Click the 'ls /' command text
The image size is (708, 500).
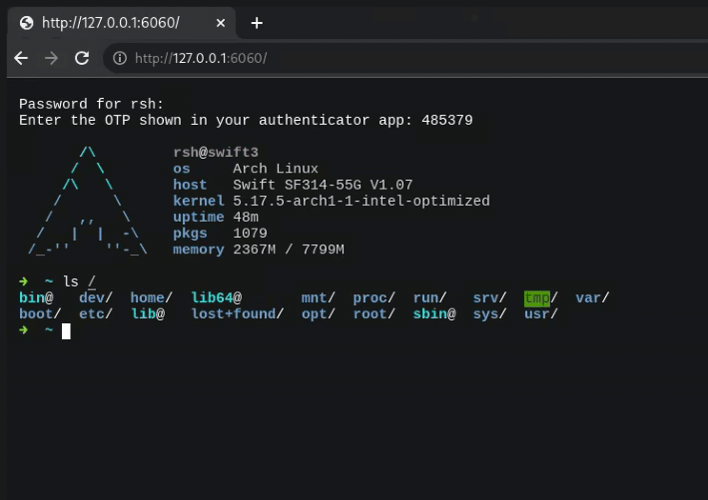pyautogui.click(x=79, y=282)
